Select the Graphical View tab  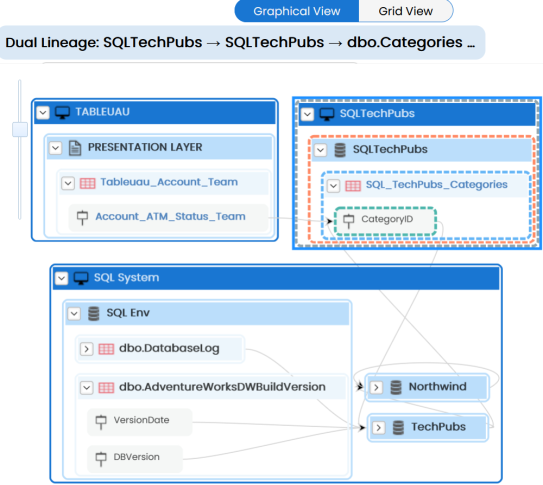pyautogui.click(x=297, y=11)
